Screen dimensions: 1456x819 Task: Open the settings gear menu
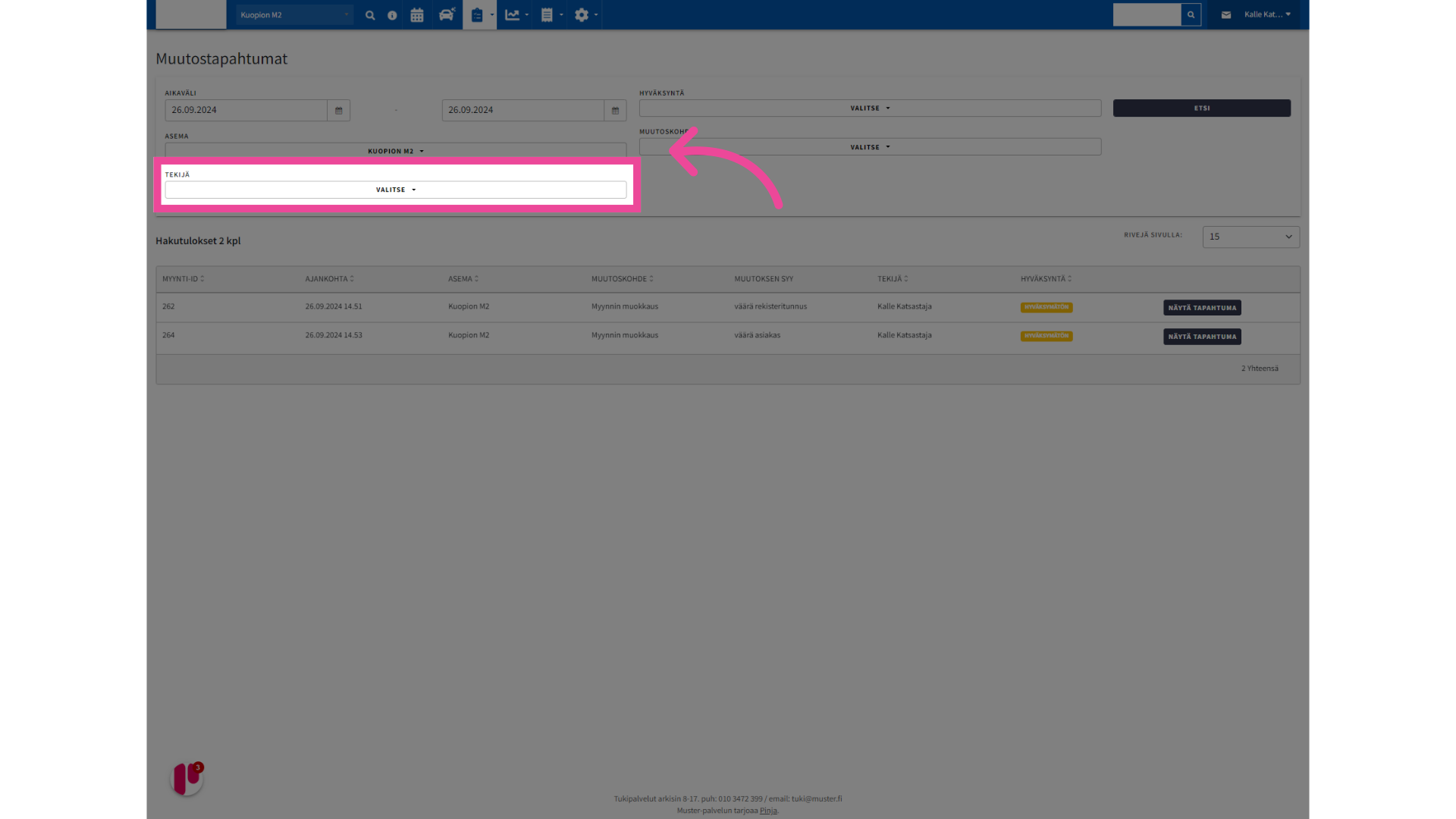(585, 14)
